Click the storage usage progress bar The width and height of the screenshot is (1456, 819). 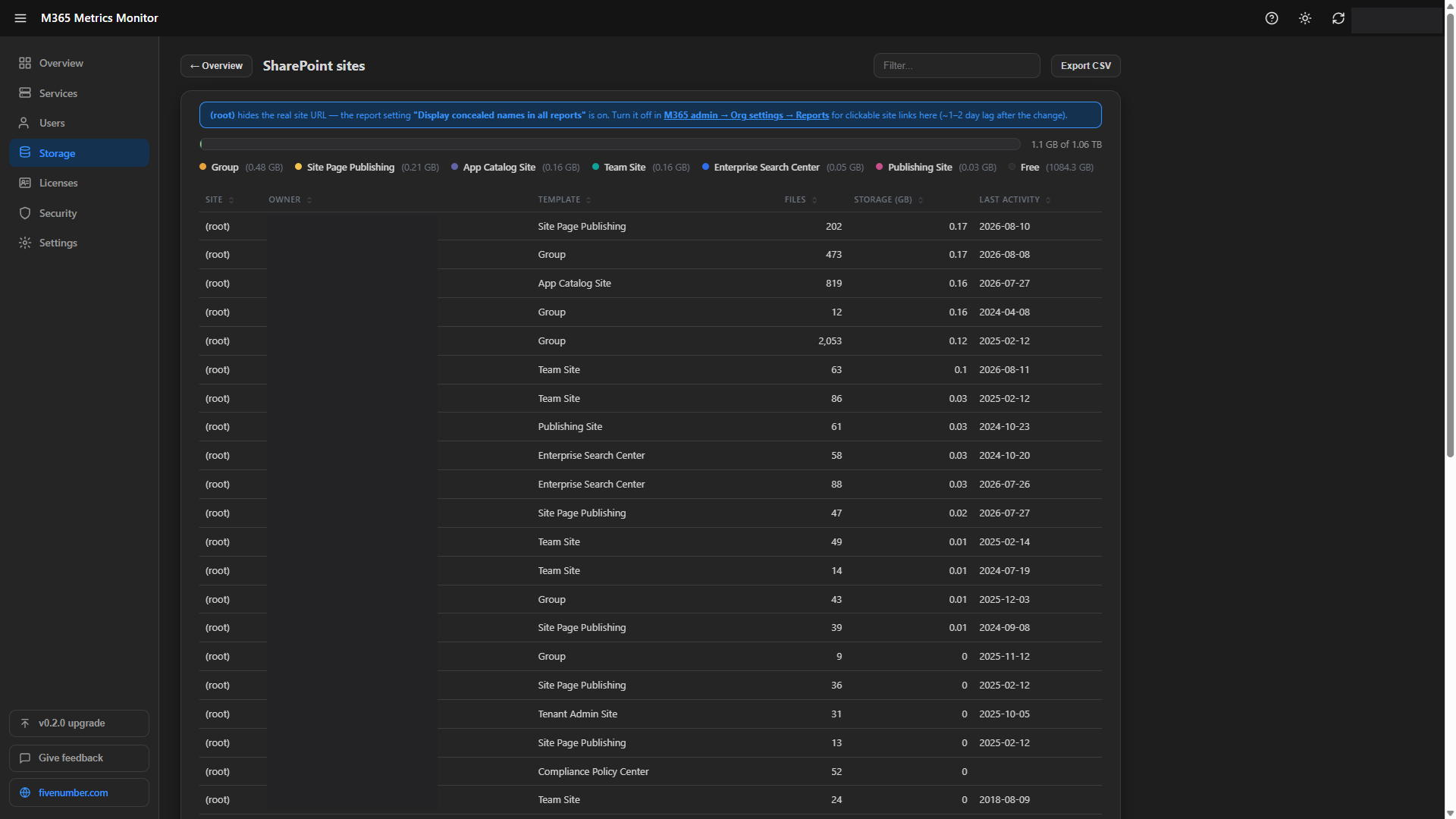point(610,144)
